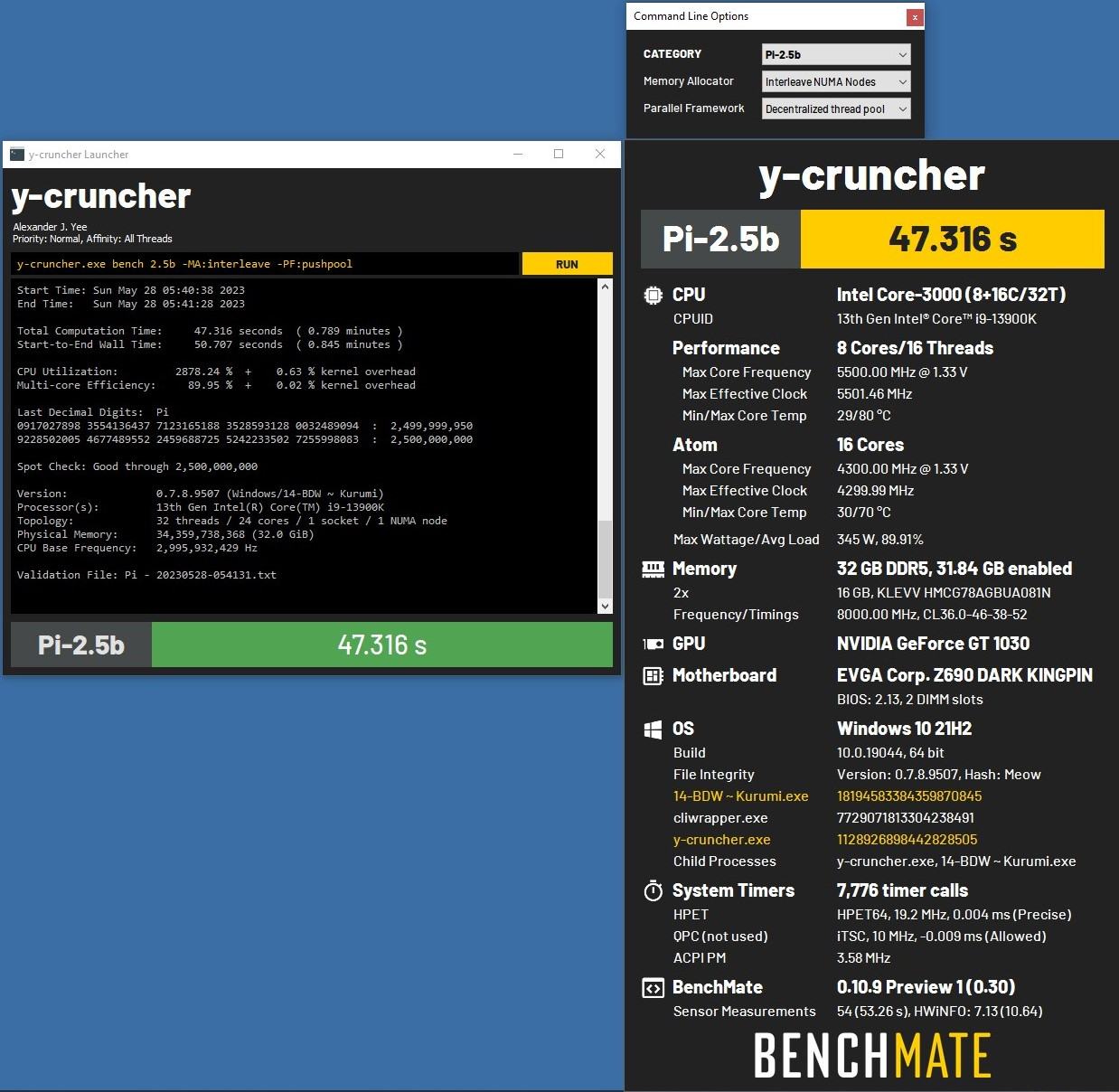
Task: Click the Intel Core-3000 (8+16C/32T) heading
Action: click(951, 295)
